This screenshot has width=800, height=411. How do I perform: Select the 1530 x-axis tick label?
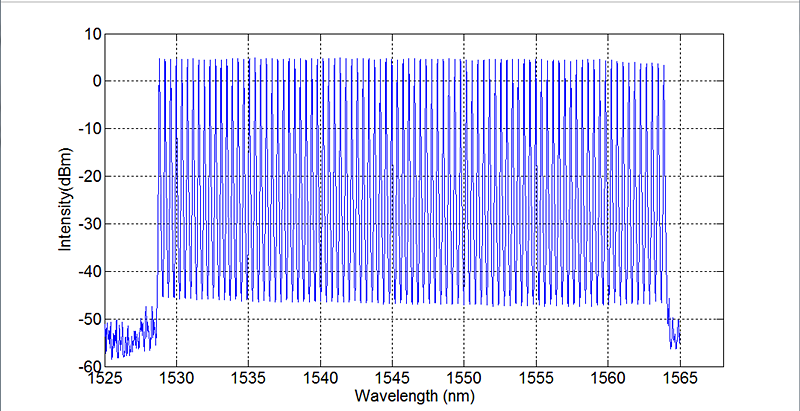click(177, 379)
